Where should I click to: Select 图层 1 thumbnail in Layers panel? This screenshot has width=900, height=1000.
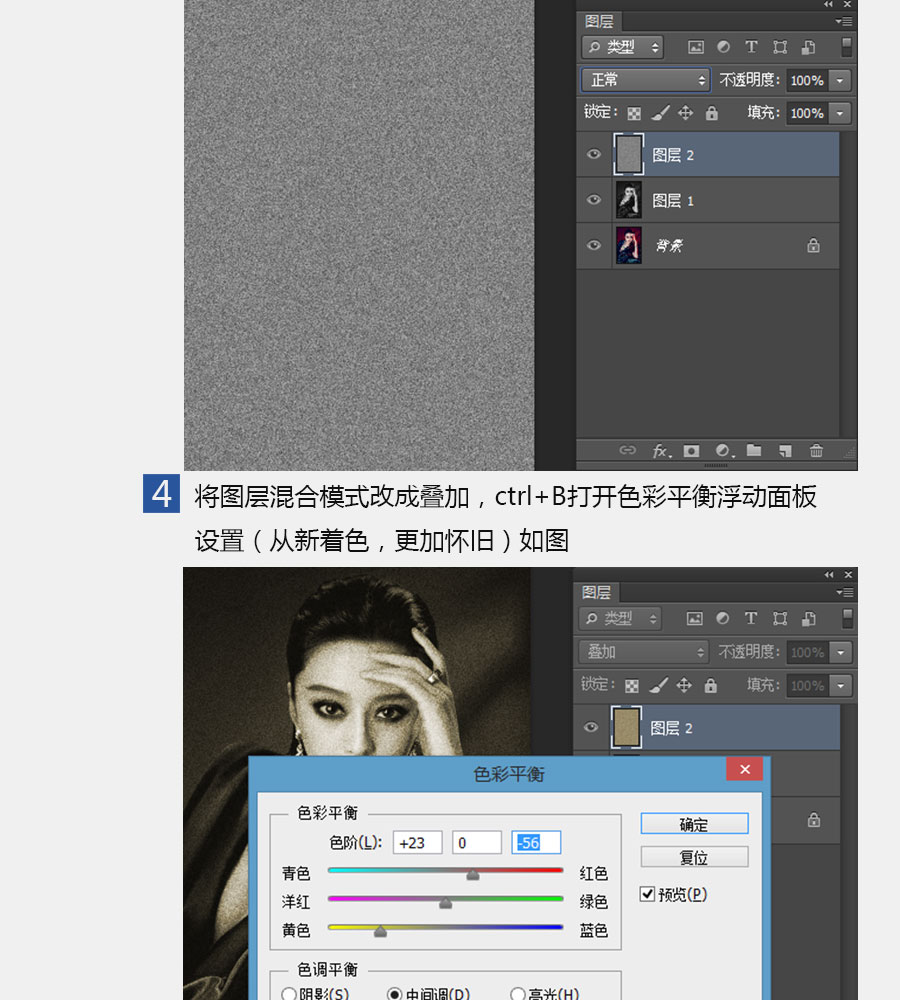629,200
